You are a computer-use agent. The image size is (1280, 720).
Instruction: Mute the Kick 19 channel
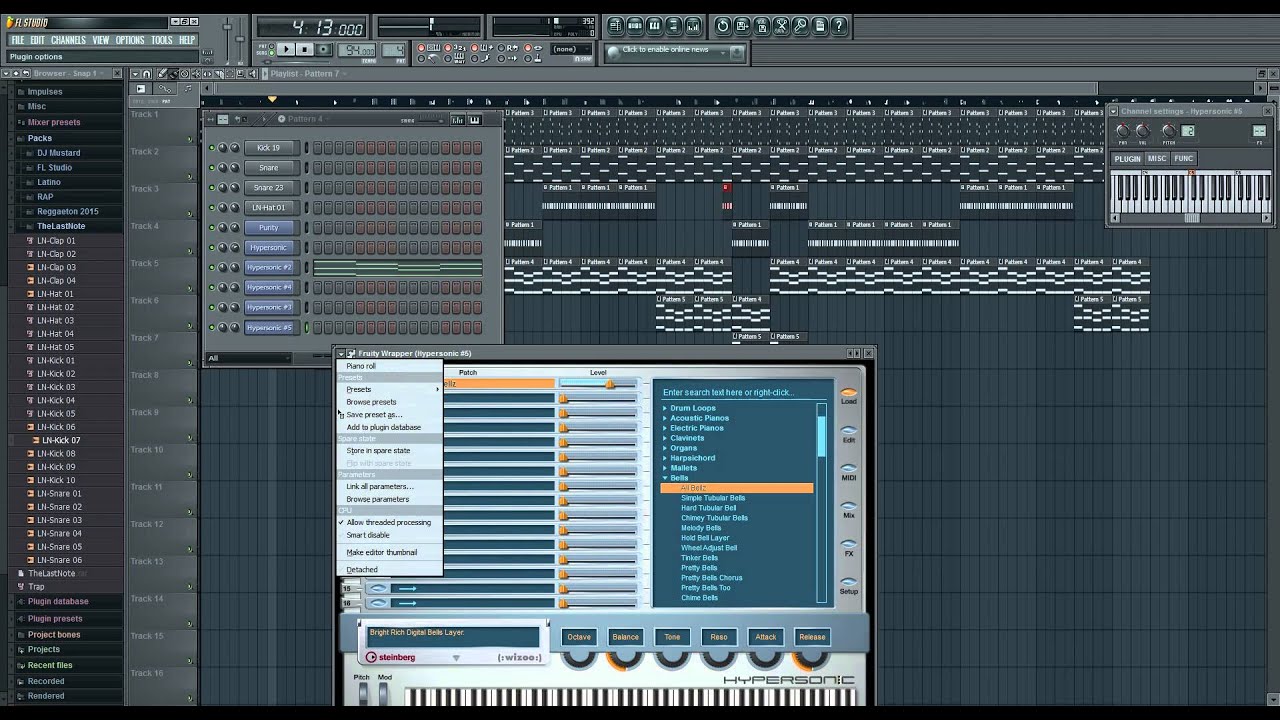(212, 148)
